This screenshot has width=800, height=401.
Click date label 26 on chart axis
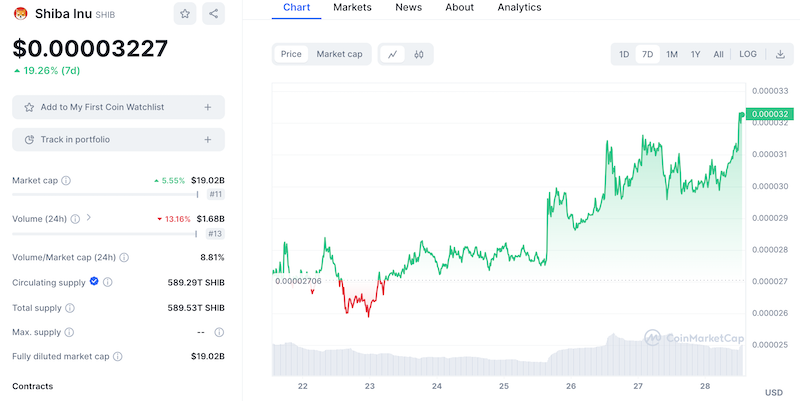point(571,386)
